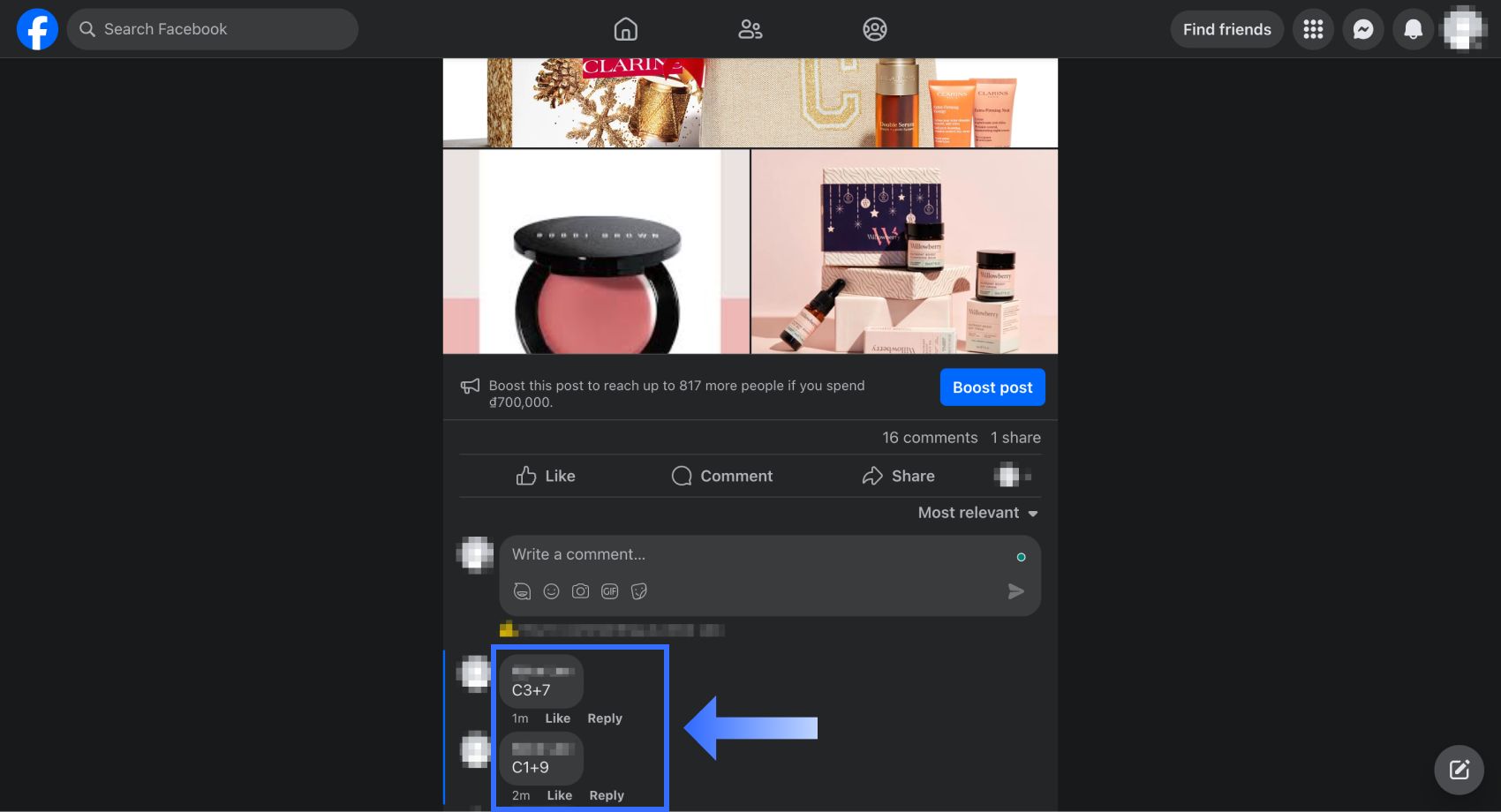The height and width of the screenshot is (812, 1501).
Task: Click the Search Facebook field
Action: [x=213, y=29]
